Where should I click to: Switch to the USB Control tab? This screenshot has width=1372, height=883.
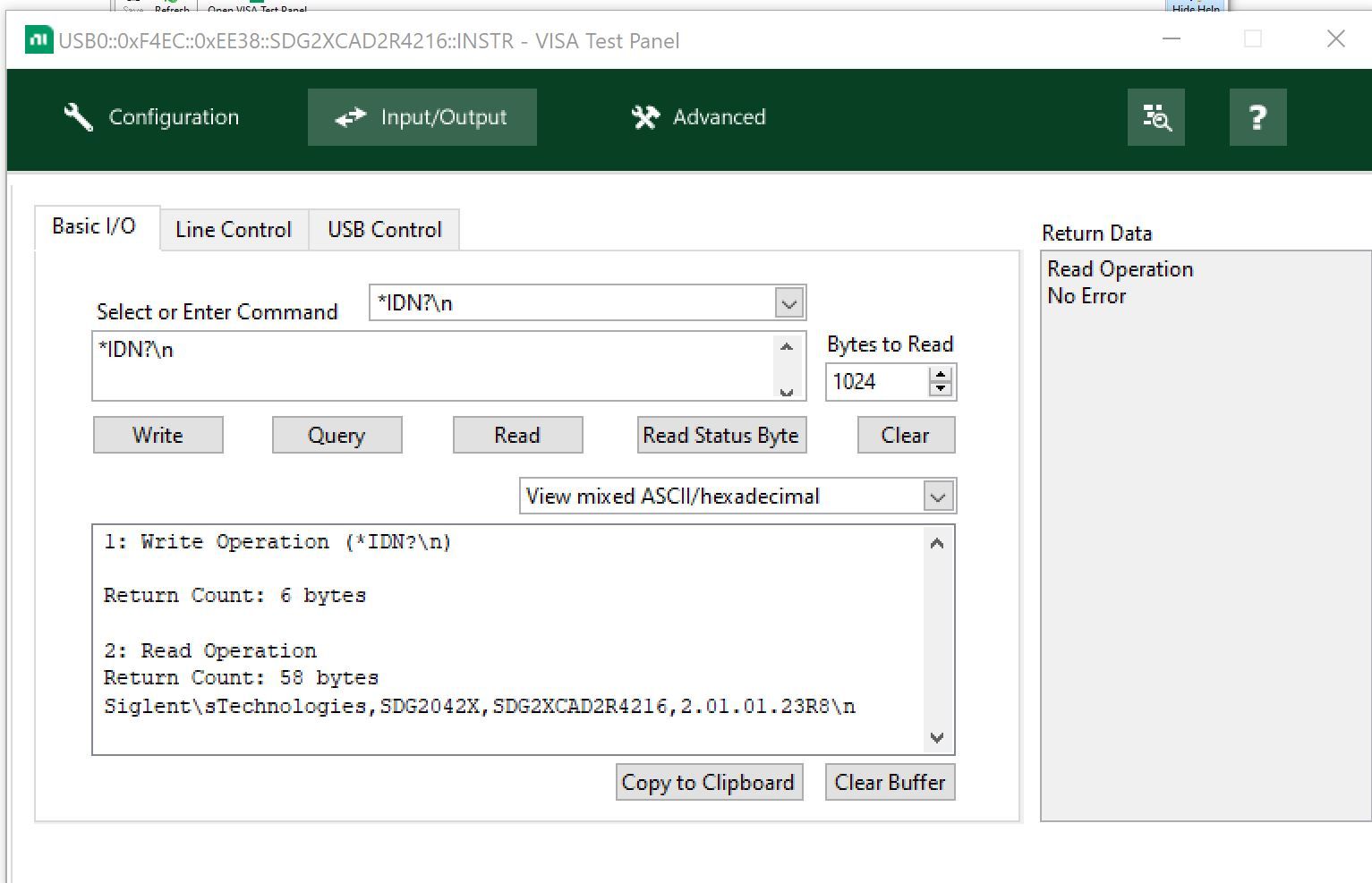click(383, 229)
